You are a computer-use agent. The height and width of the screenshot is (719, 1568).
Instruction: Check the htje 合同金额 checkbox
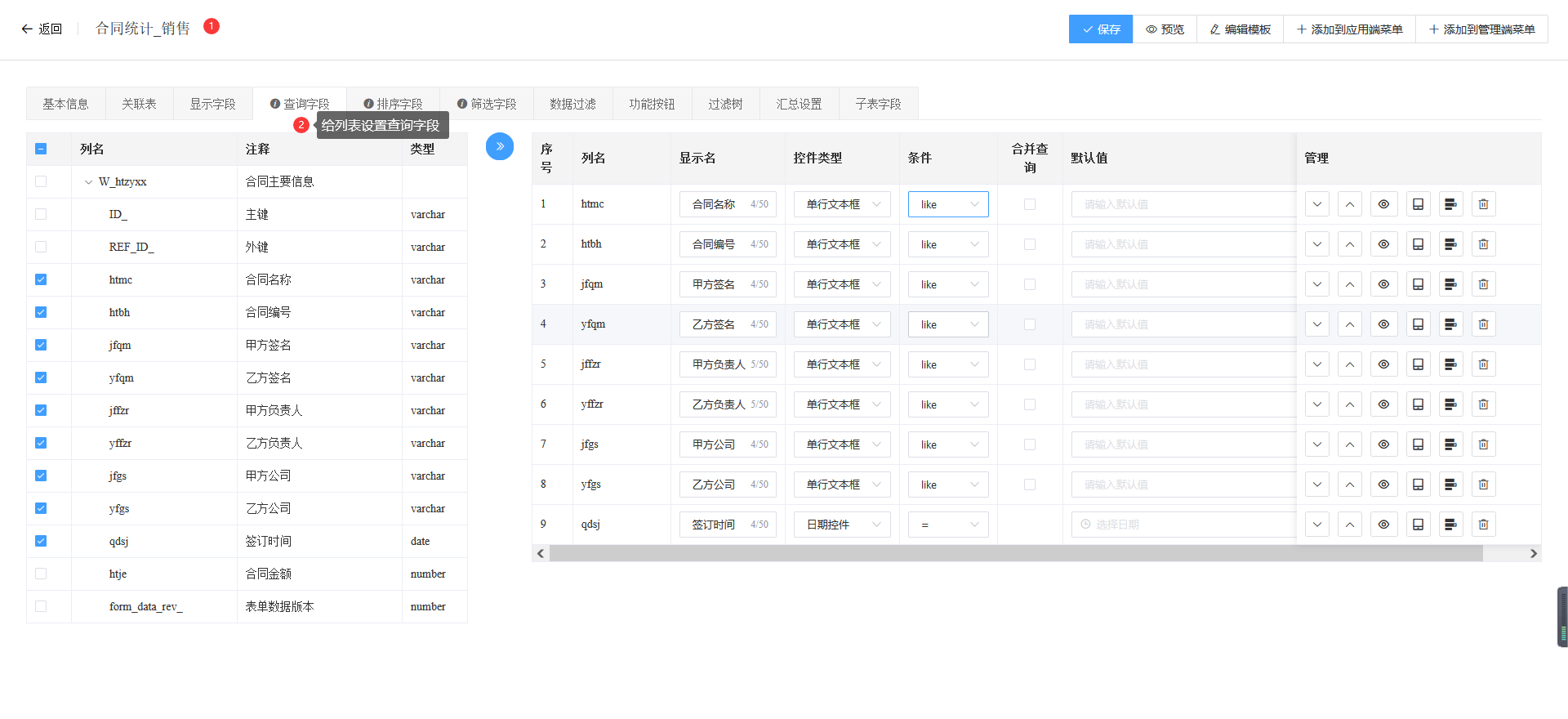pyautogui.click(x=41, y=574)
